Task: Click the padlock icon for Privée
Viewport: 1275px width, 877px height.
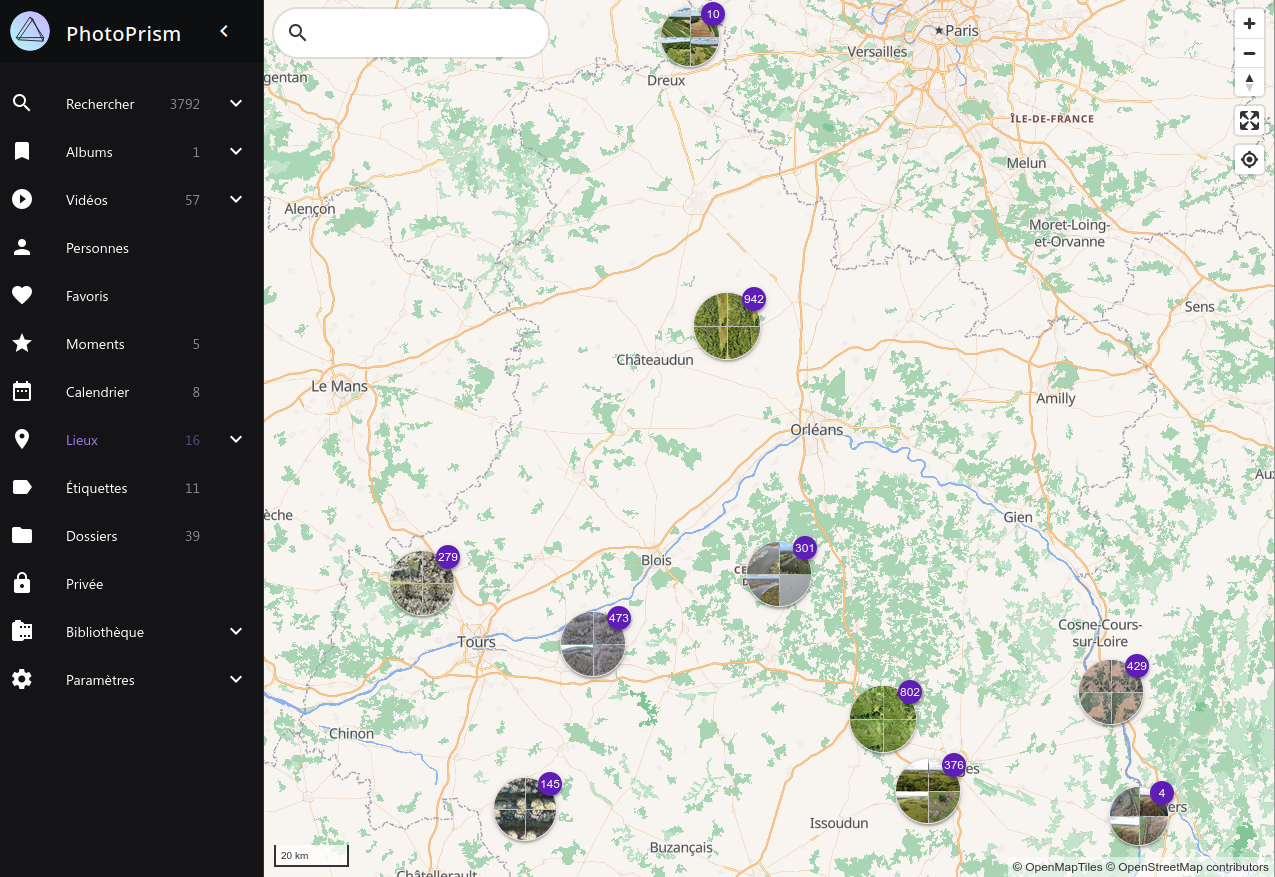Action: click(x=22, y=584)
